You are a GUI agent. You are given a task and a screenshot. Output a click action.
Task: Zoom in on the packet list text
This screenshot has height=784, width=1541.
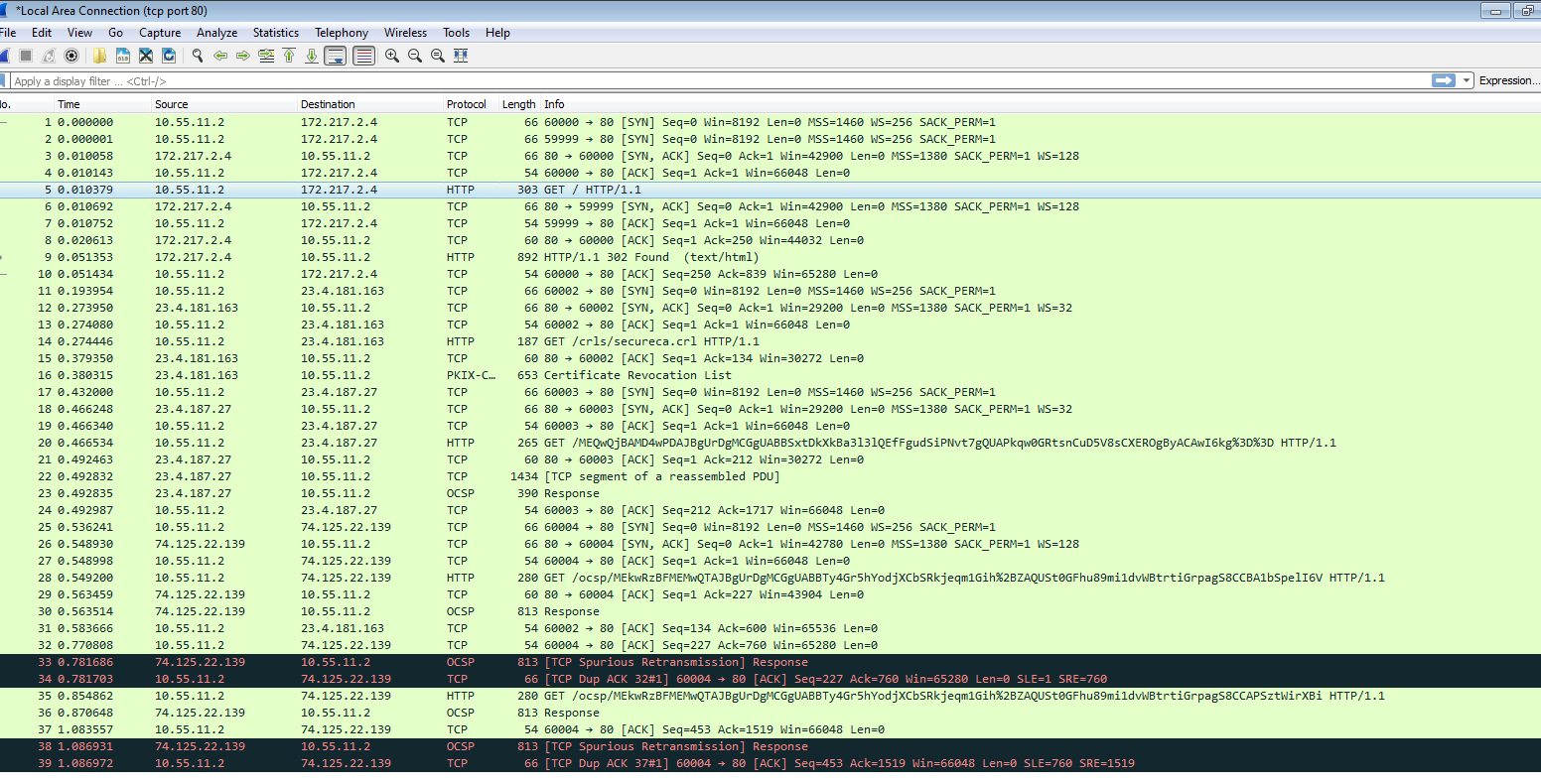(393, 56)
